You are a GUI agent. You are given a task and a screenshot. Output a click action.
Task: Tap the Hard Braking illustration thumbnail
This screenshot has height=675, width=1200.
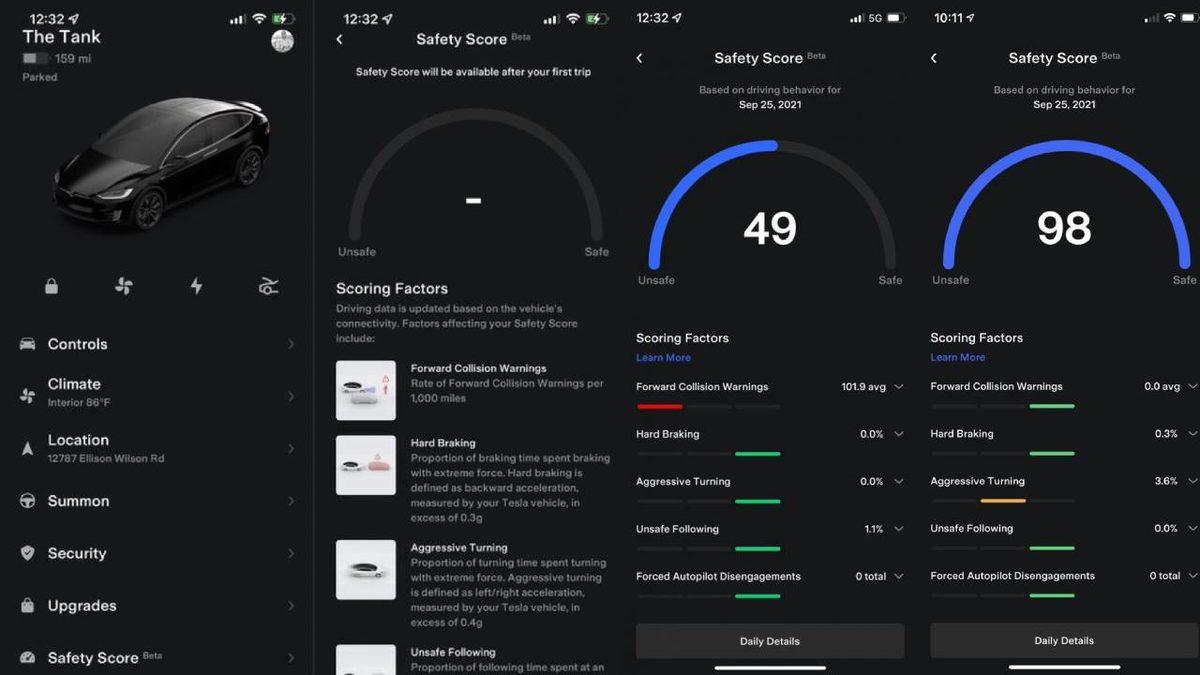click(365, 466)
